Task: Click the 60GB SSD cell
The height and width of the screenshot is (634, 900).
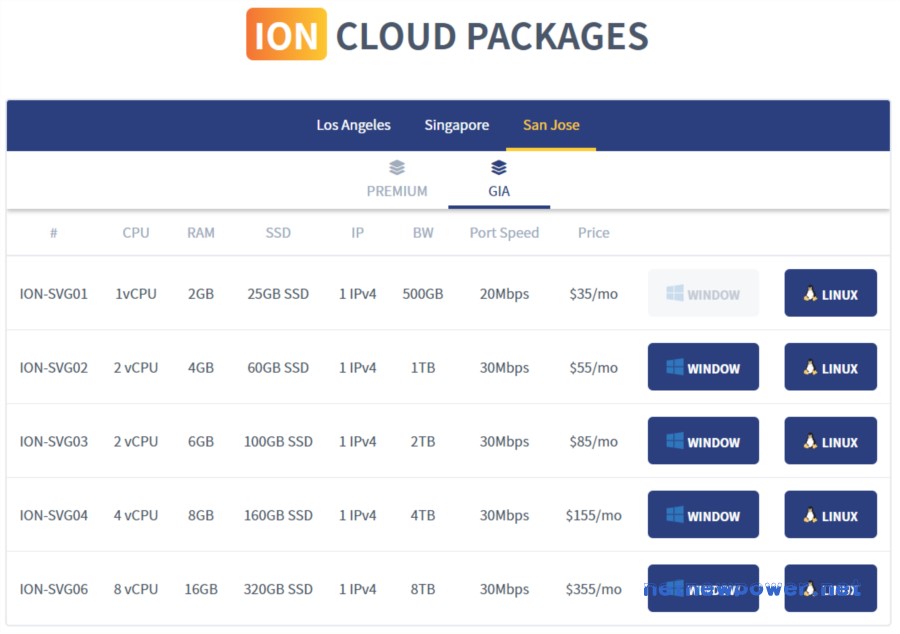Action: [278, 368]
